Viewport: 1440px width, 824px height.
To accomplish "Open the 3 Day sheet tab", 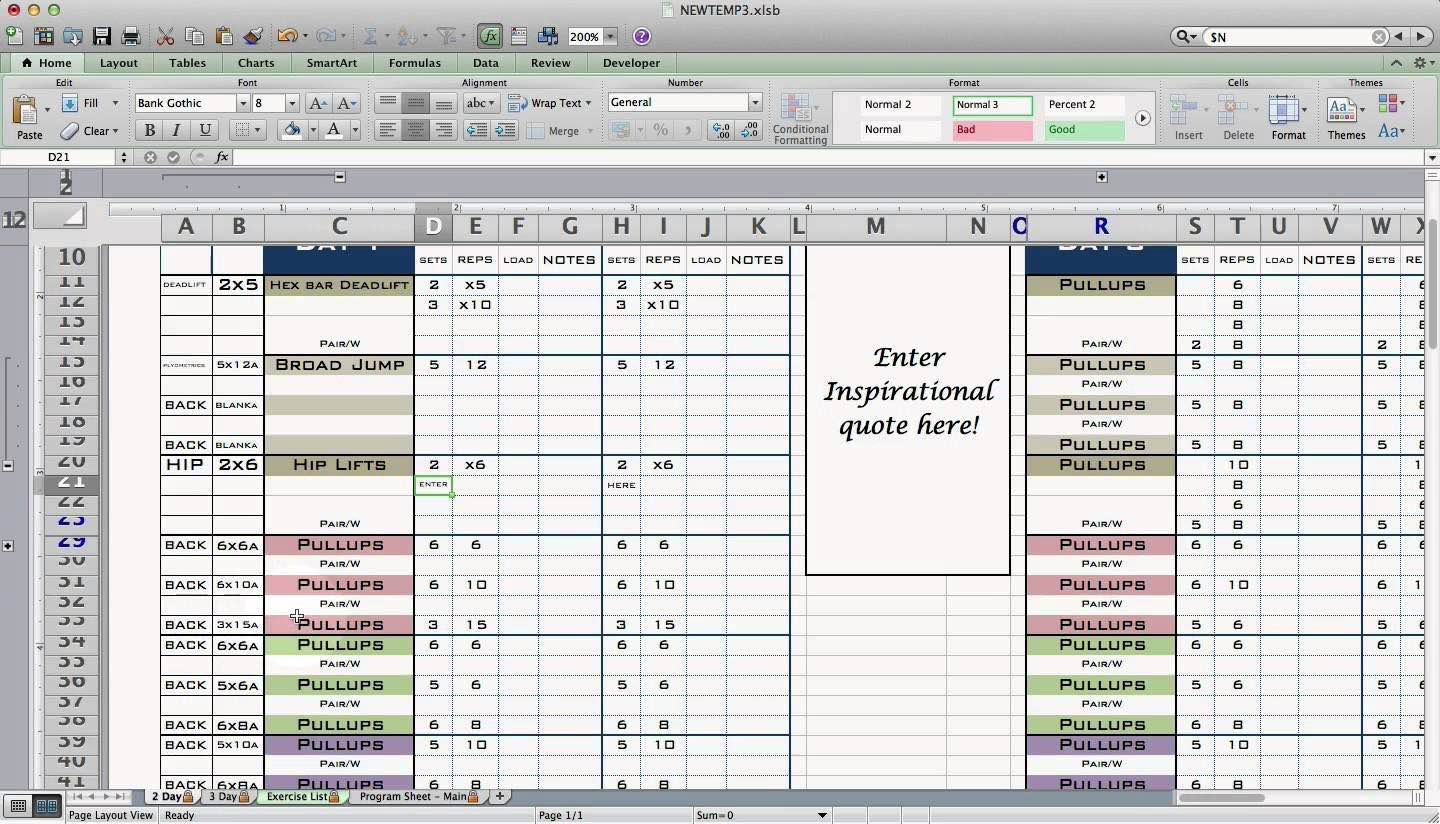I will click(x=224, y=797).
